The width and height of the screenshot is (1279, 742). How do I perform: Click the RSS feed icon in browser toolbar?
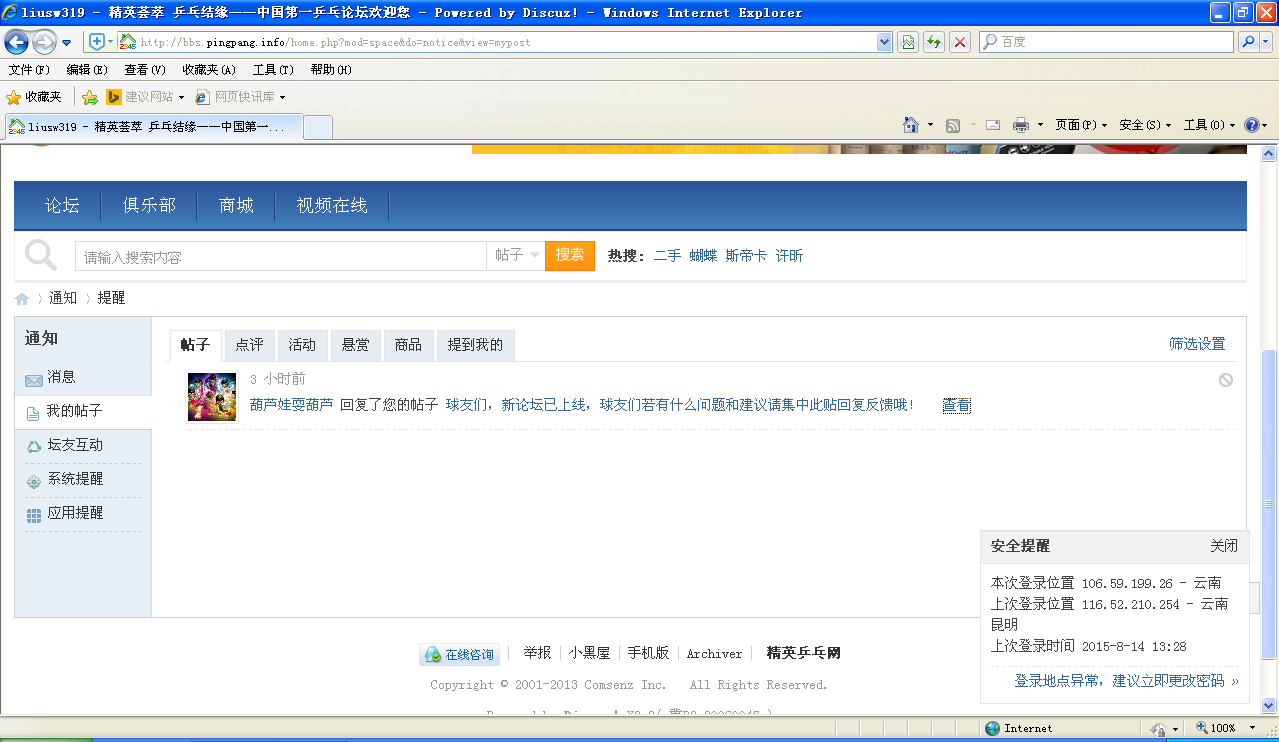[953, 124]
